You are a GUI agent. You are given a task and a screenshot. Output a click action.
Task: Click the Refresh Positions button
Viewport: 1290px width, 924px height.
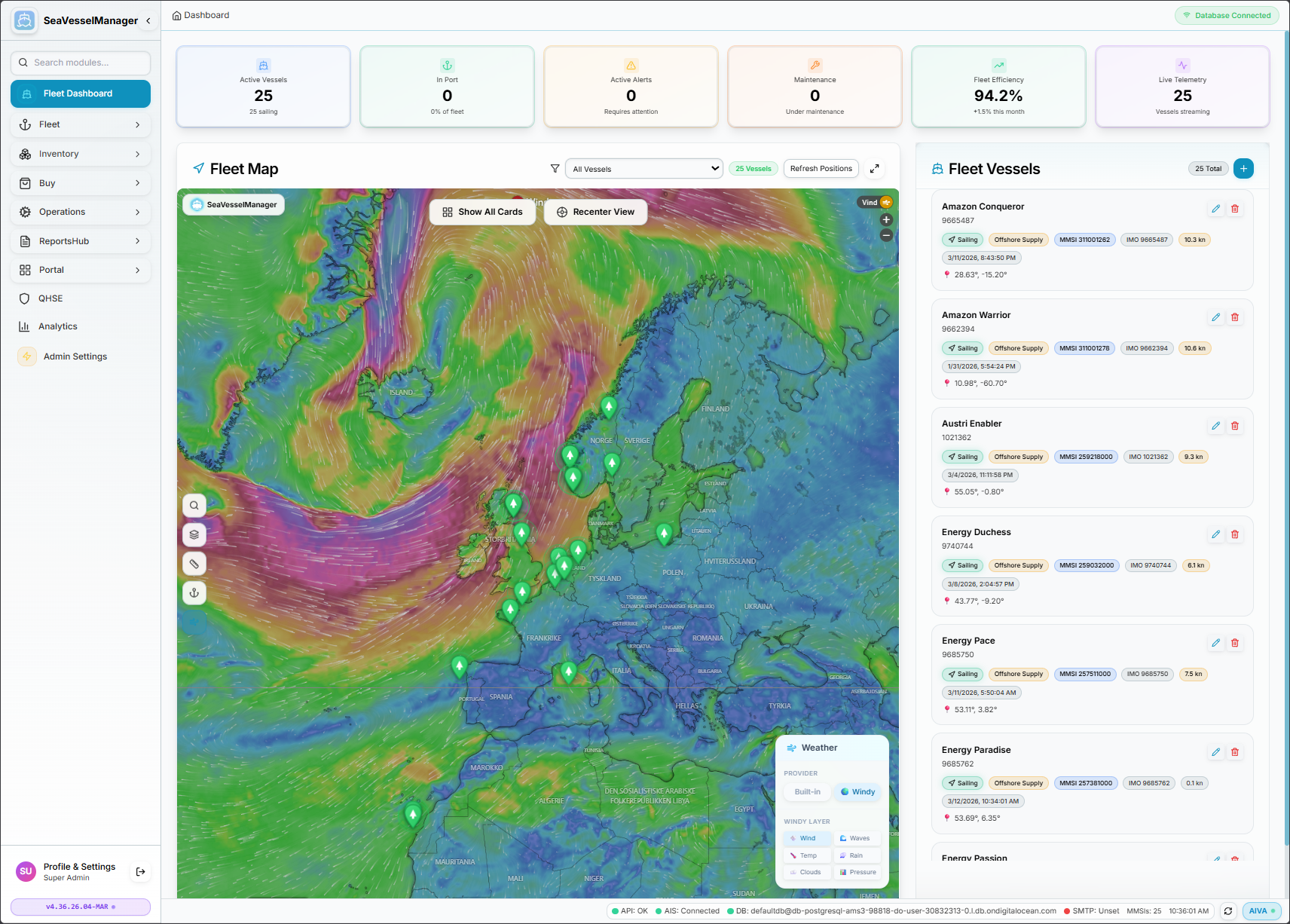pos(821,168)
